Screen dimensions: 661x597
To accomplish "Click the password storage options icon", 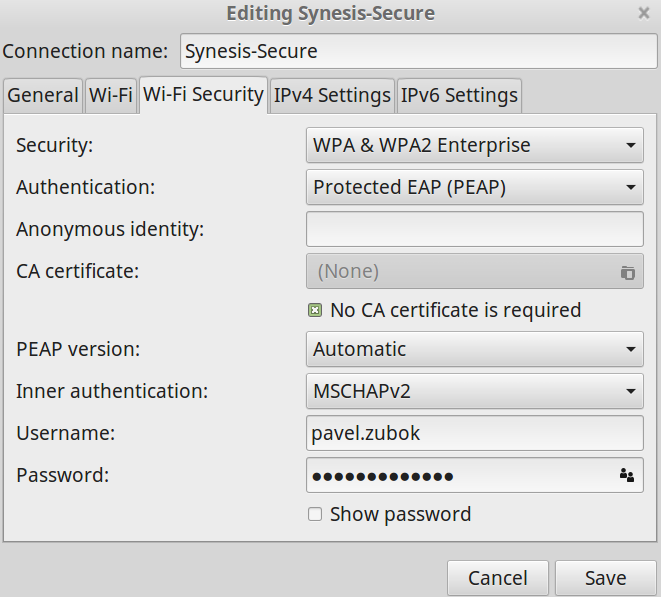I will point(627,475).
